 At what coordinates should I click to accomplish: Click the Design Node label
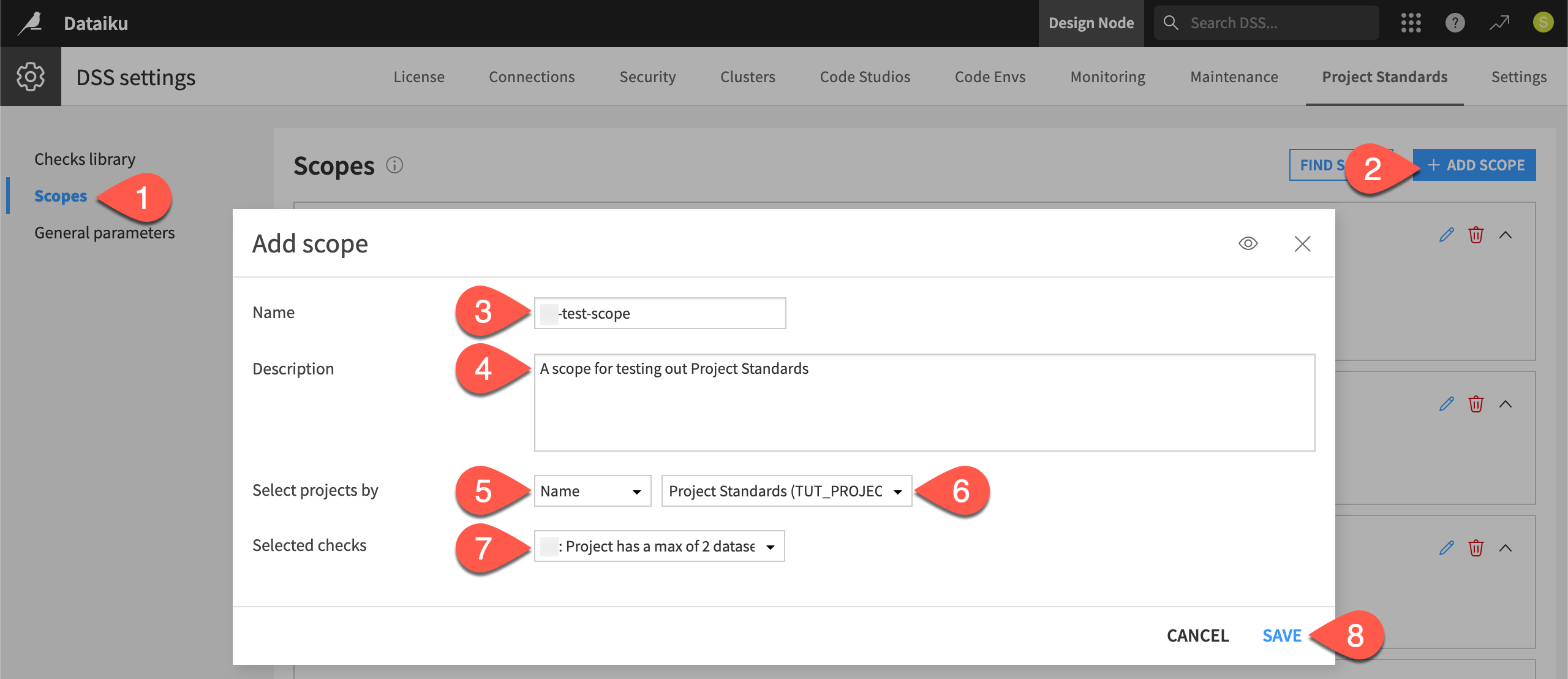(1091, 23)
